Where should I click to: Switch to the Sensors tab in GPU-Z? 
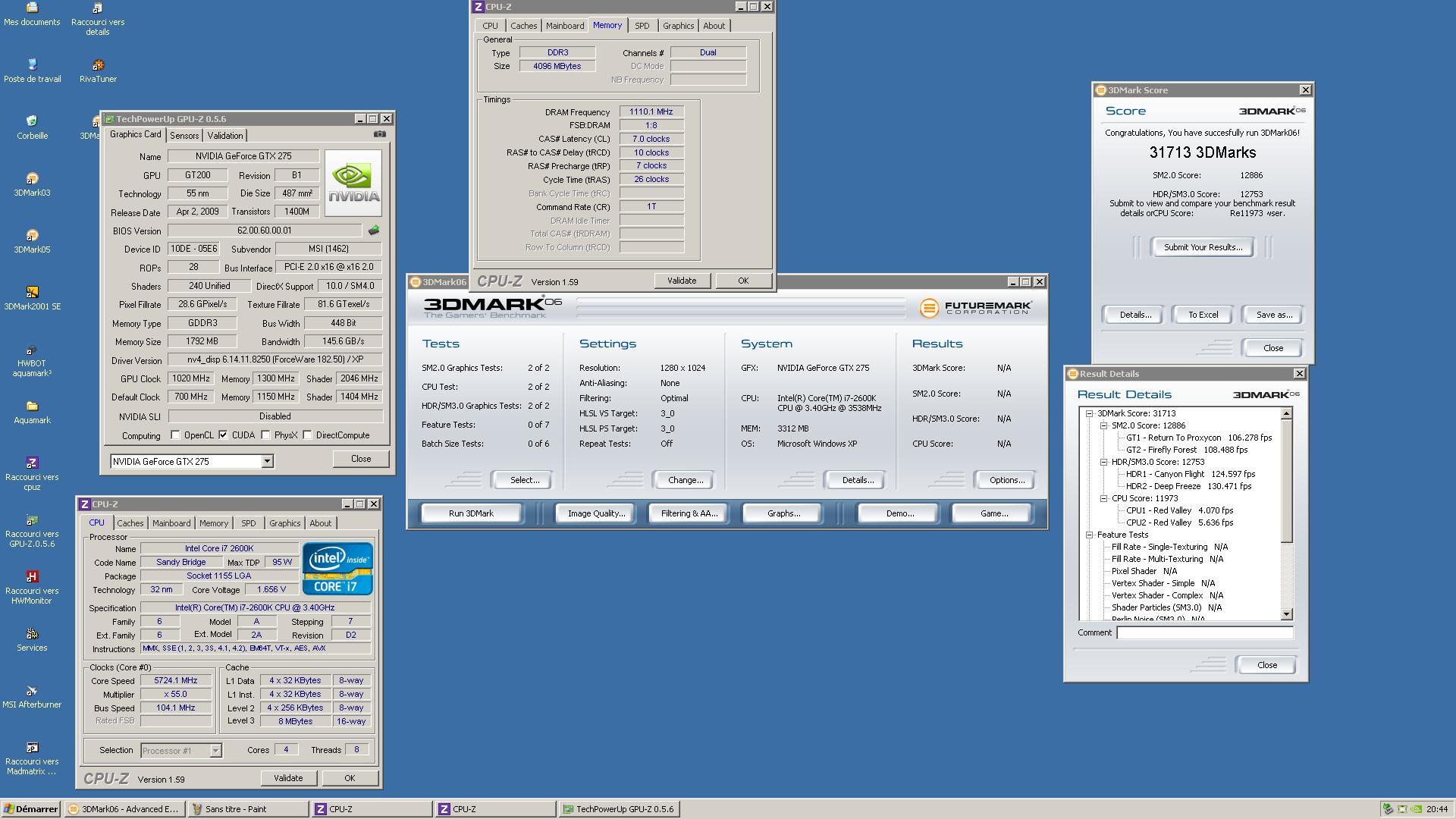[x=184, y=136]
